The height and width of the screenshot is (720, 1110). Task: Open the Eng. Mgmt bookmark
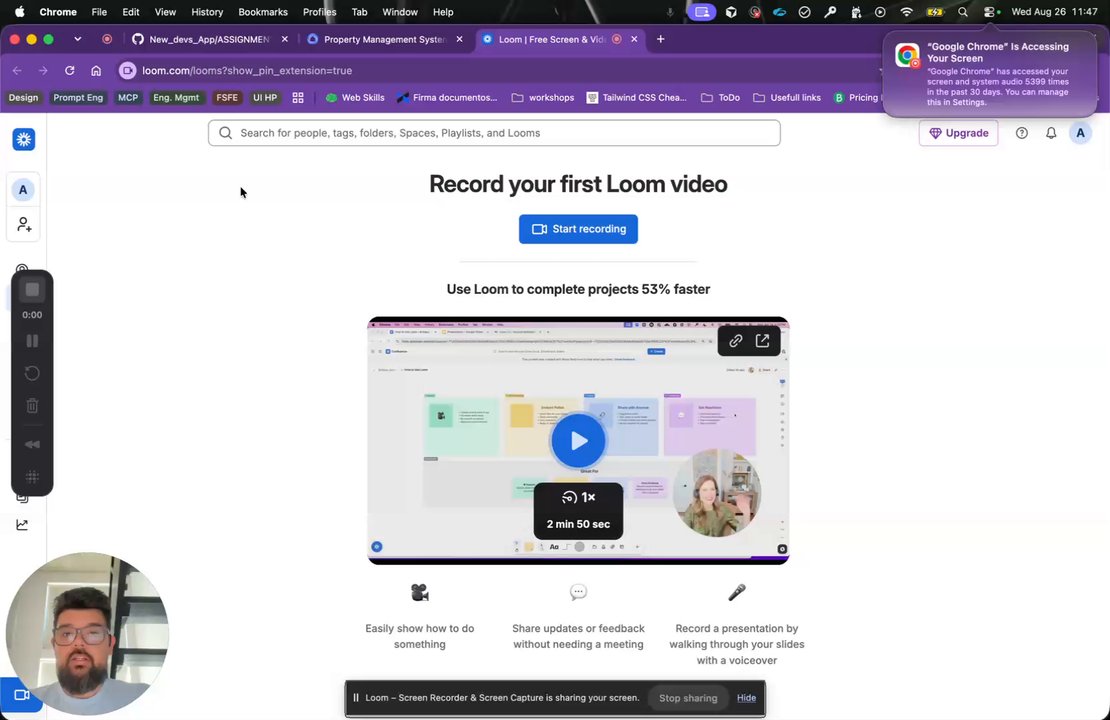coord(176,98)
